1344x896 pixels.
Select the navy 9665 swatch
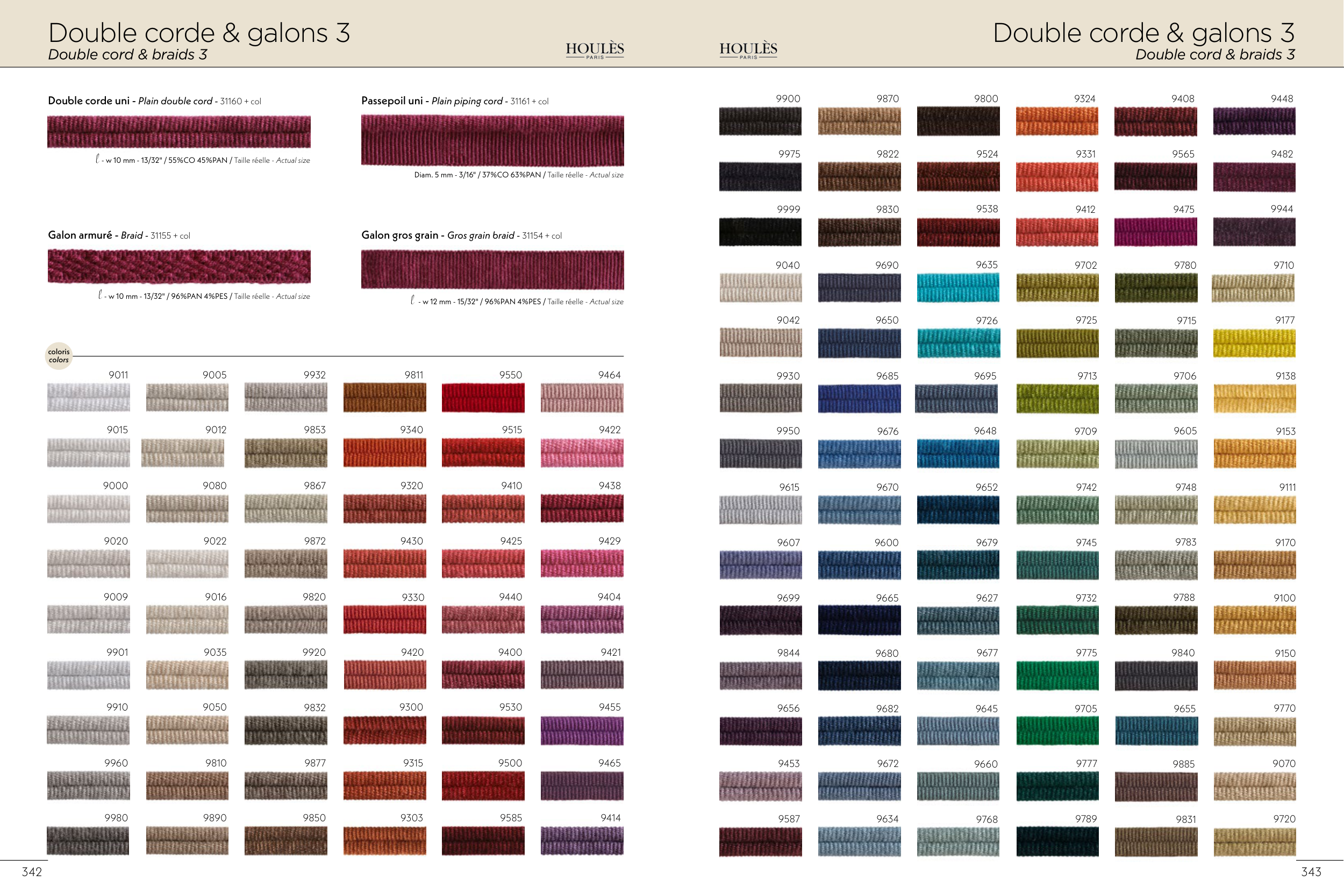[x=859, y=621]
